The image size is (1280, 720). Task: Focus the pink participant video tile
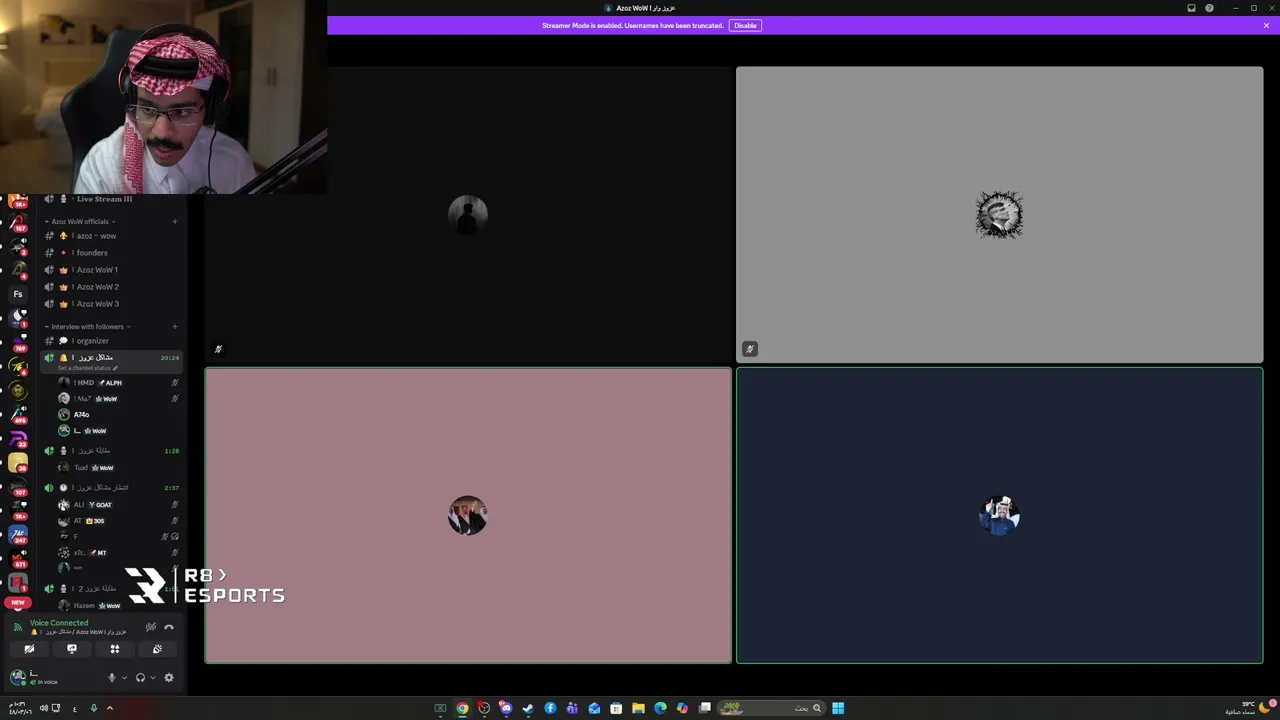coord(468,516)
